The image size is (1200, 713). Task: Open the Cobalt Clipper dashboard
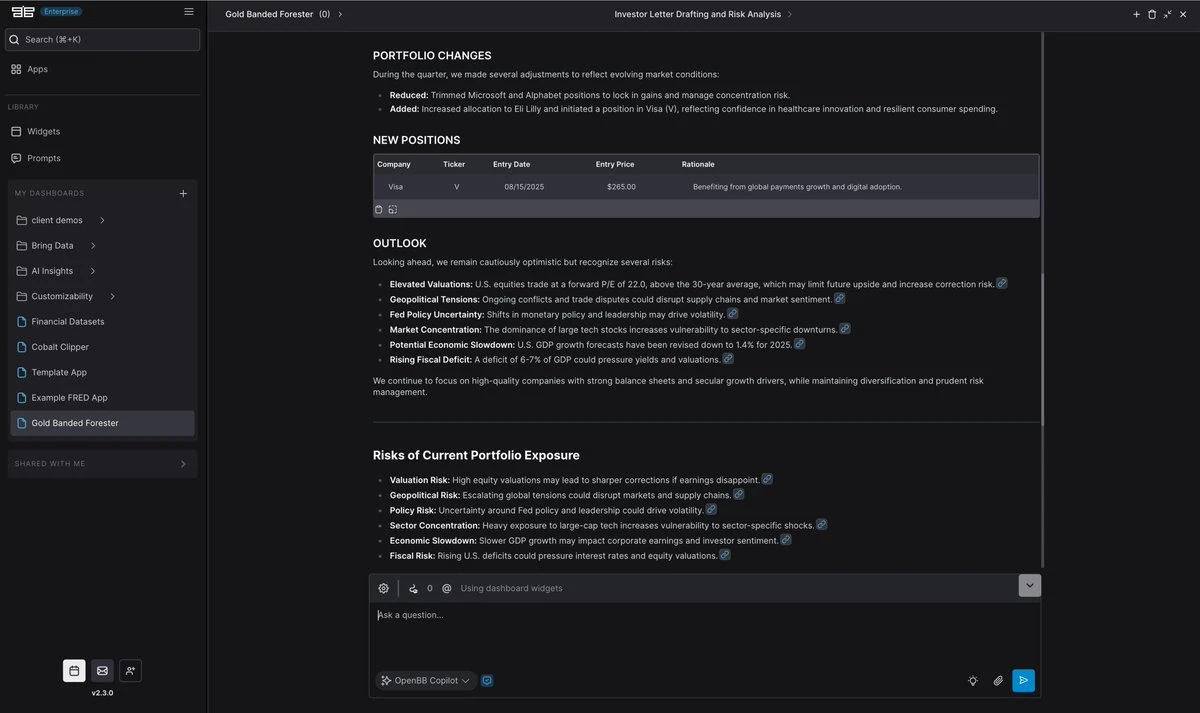click(60, 347)
